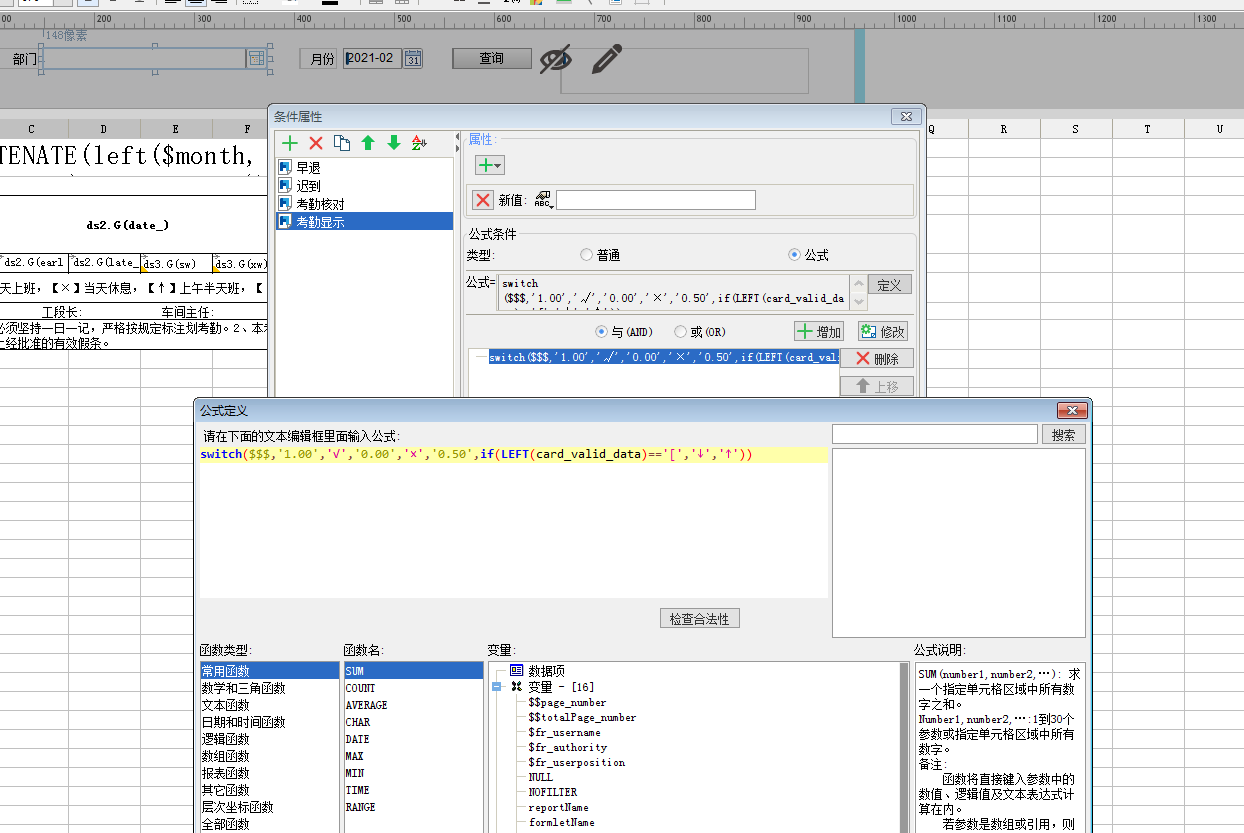
Task: Click the hidden-eye icon in parameter pane
Action: [555, 60]
